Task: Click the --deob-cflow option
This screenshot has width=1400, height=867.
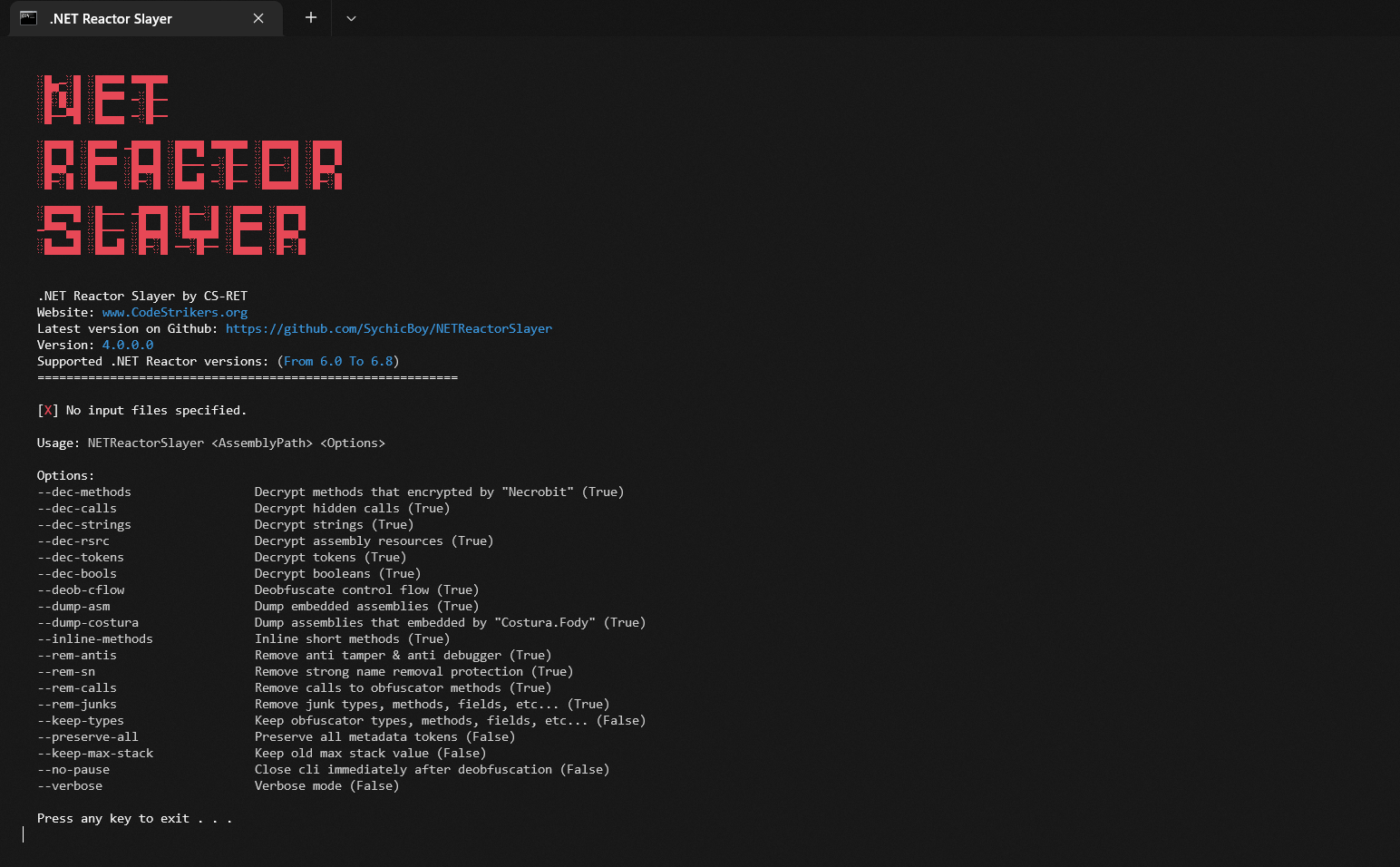Action: click(x=81, y=589)
